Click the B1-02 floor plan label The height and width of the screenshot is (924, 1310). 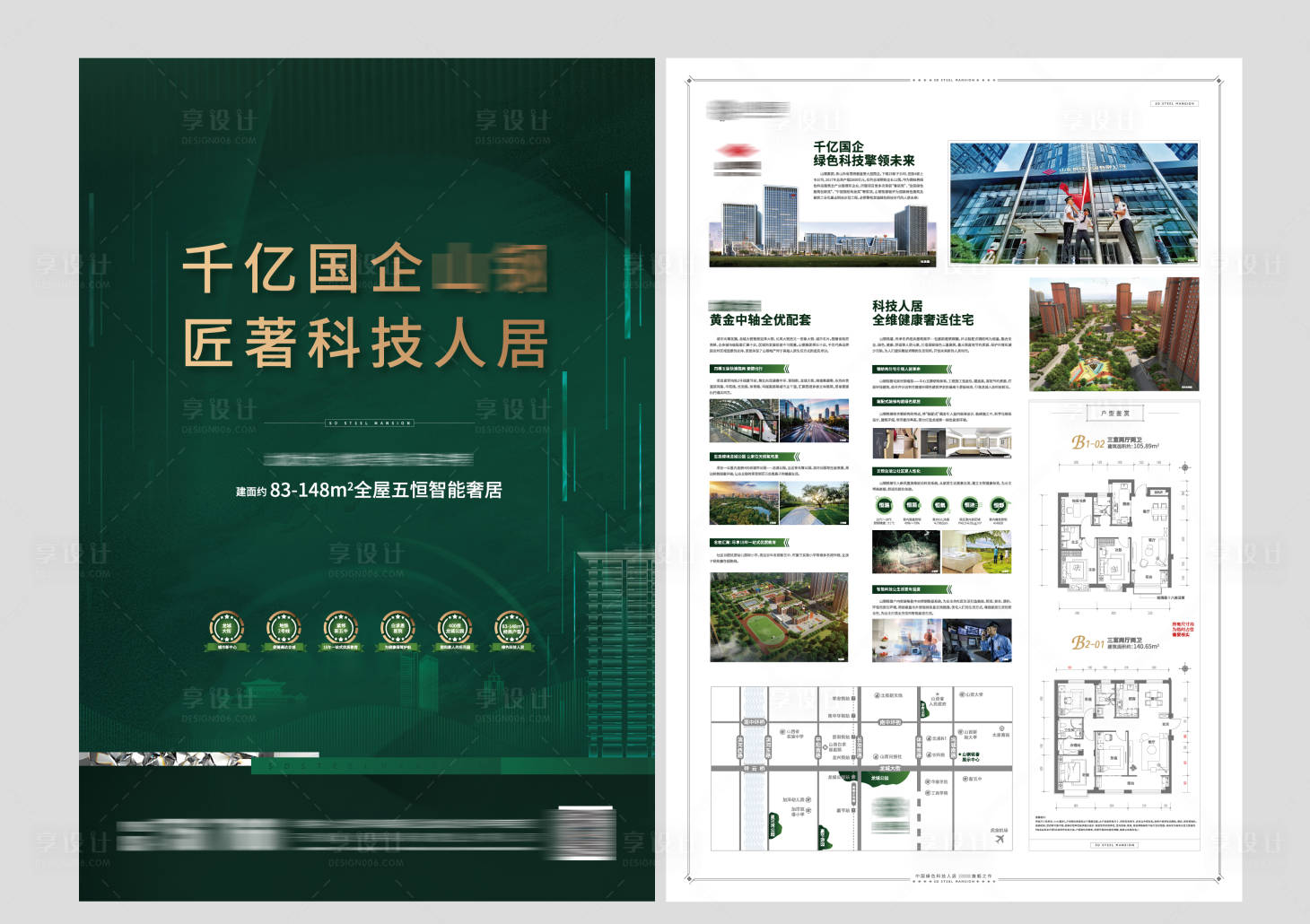1088,443
